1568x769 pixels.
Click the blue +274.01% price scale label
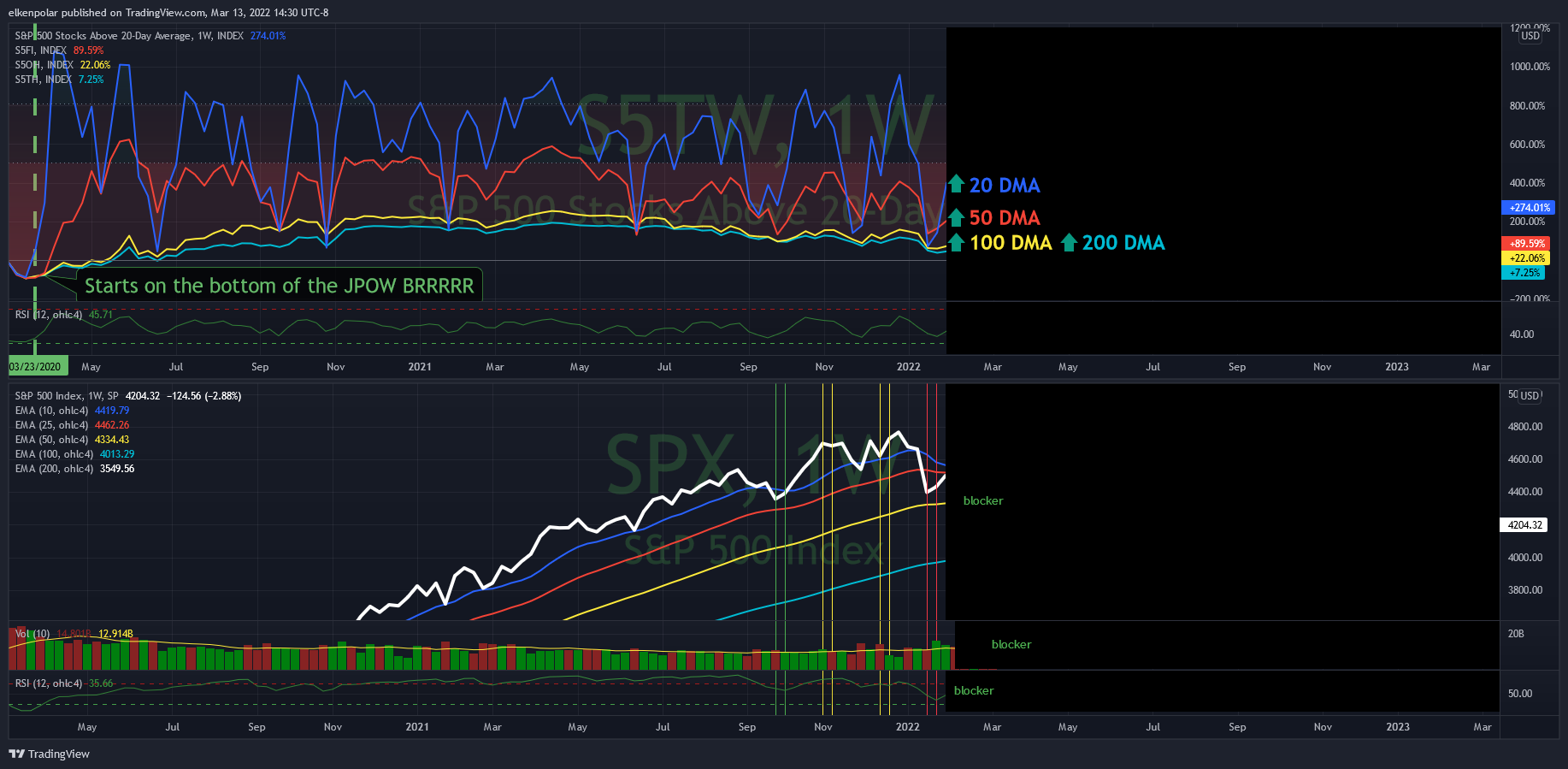[1528, 208]
